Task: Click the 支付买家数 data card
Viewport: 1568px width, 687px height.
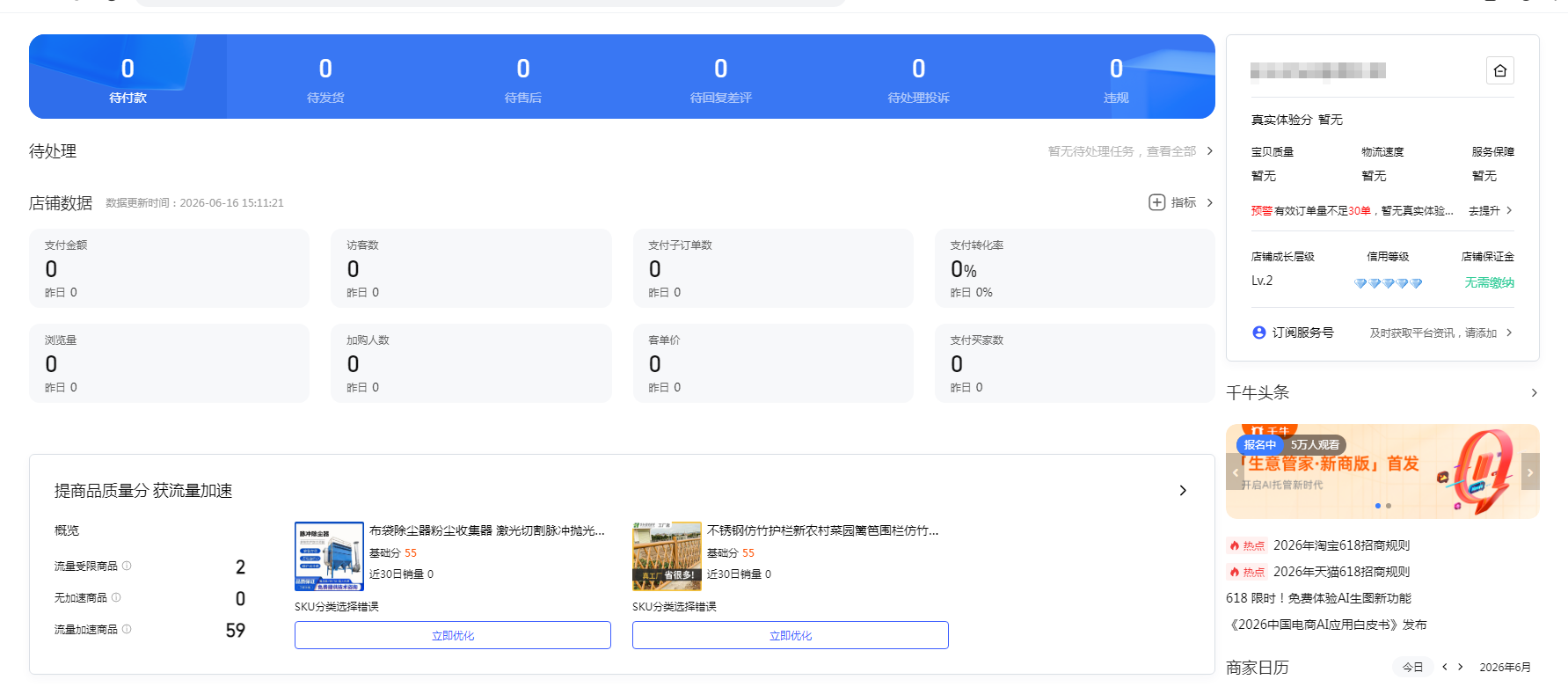Action: 1075,363
